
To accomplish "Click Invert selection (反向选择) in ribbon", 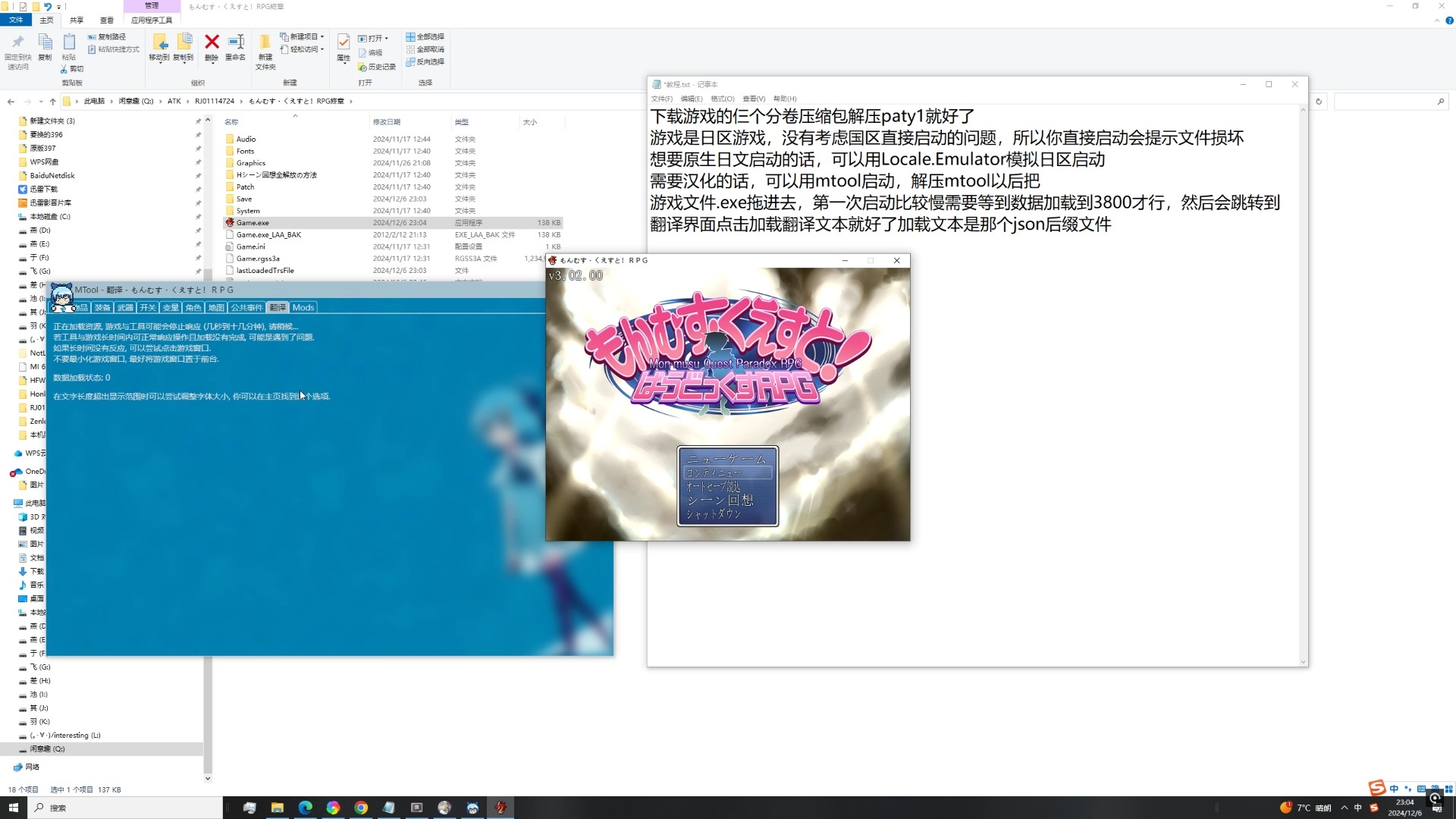I will click(x=425, y=62).
